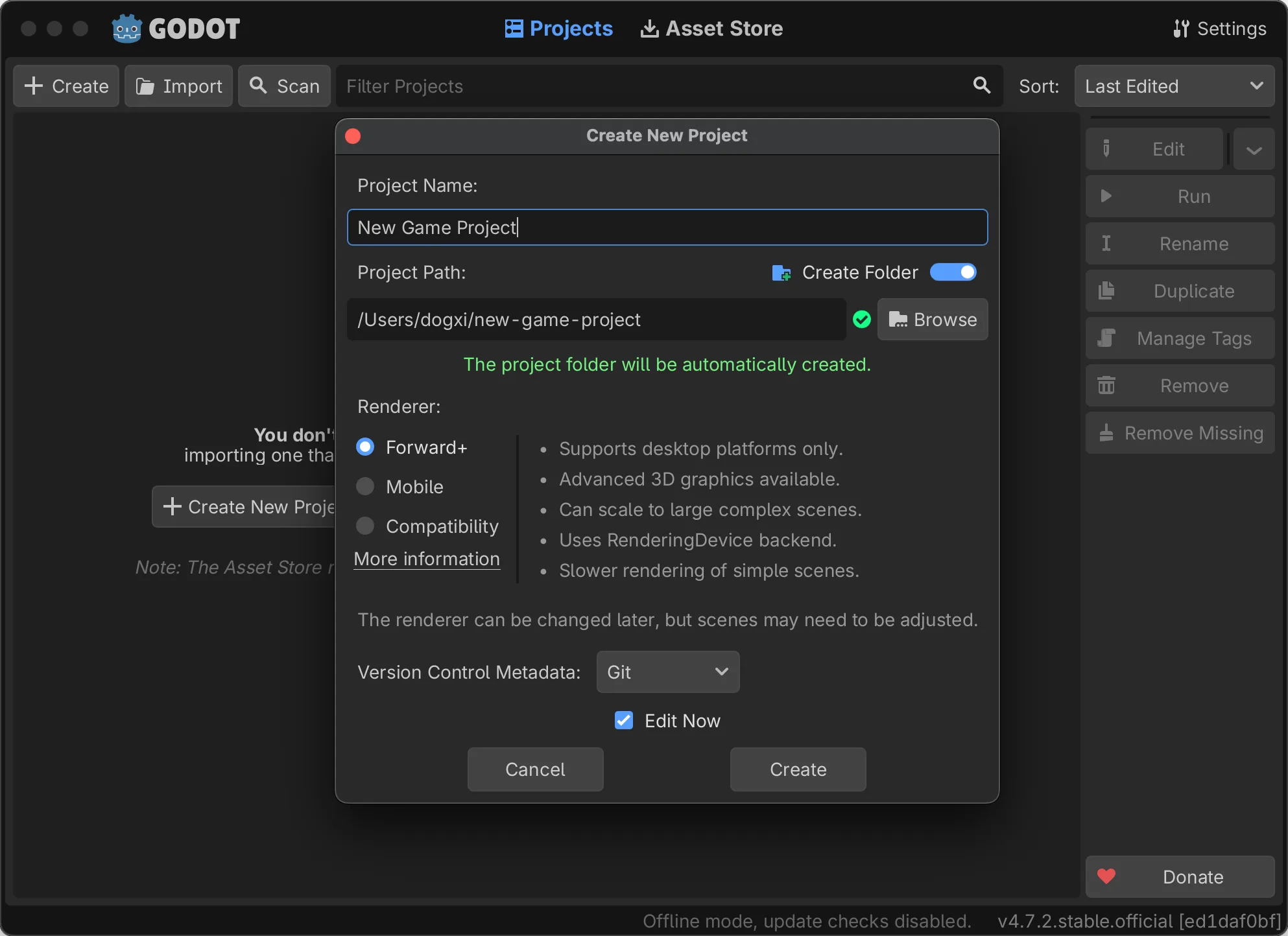Click the Run play triangle icon
The height and width of the screenshot is (936, 1288).
point(1106,196)
